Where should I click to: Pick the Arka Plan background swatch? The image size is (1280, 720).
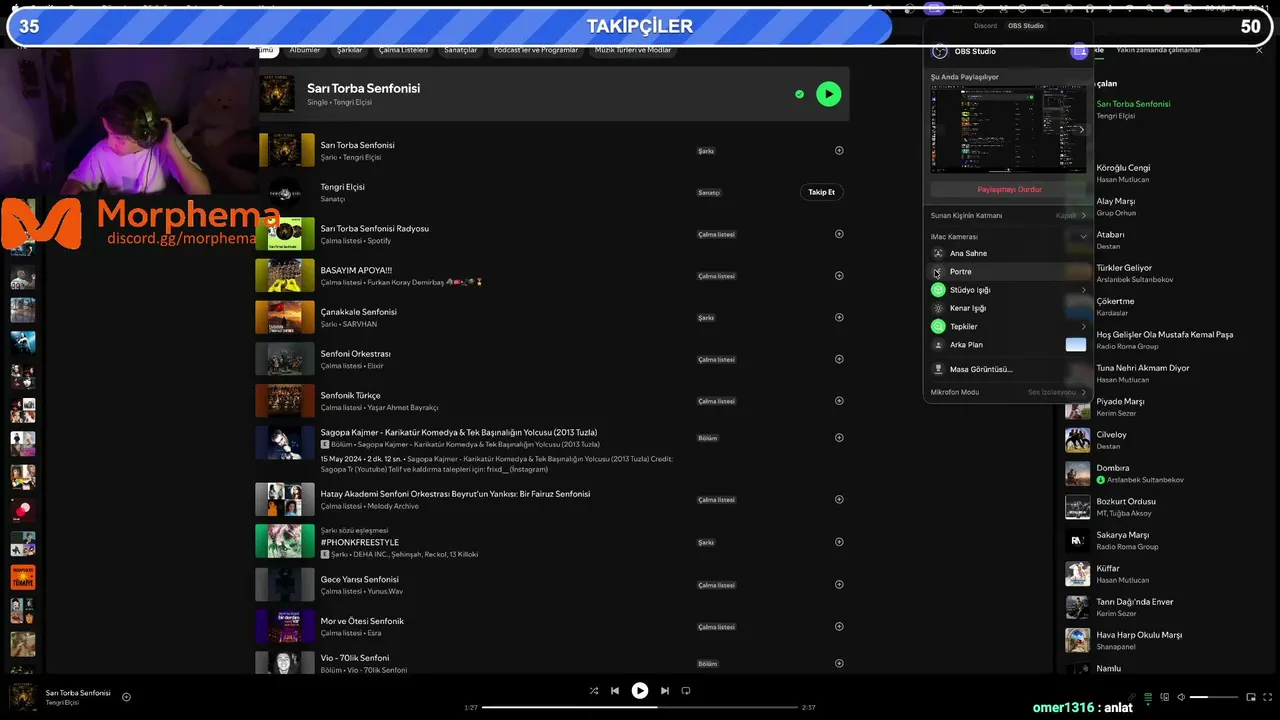tap(1076, 345)
